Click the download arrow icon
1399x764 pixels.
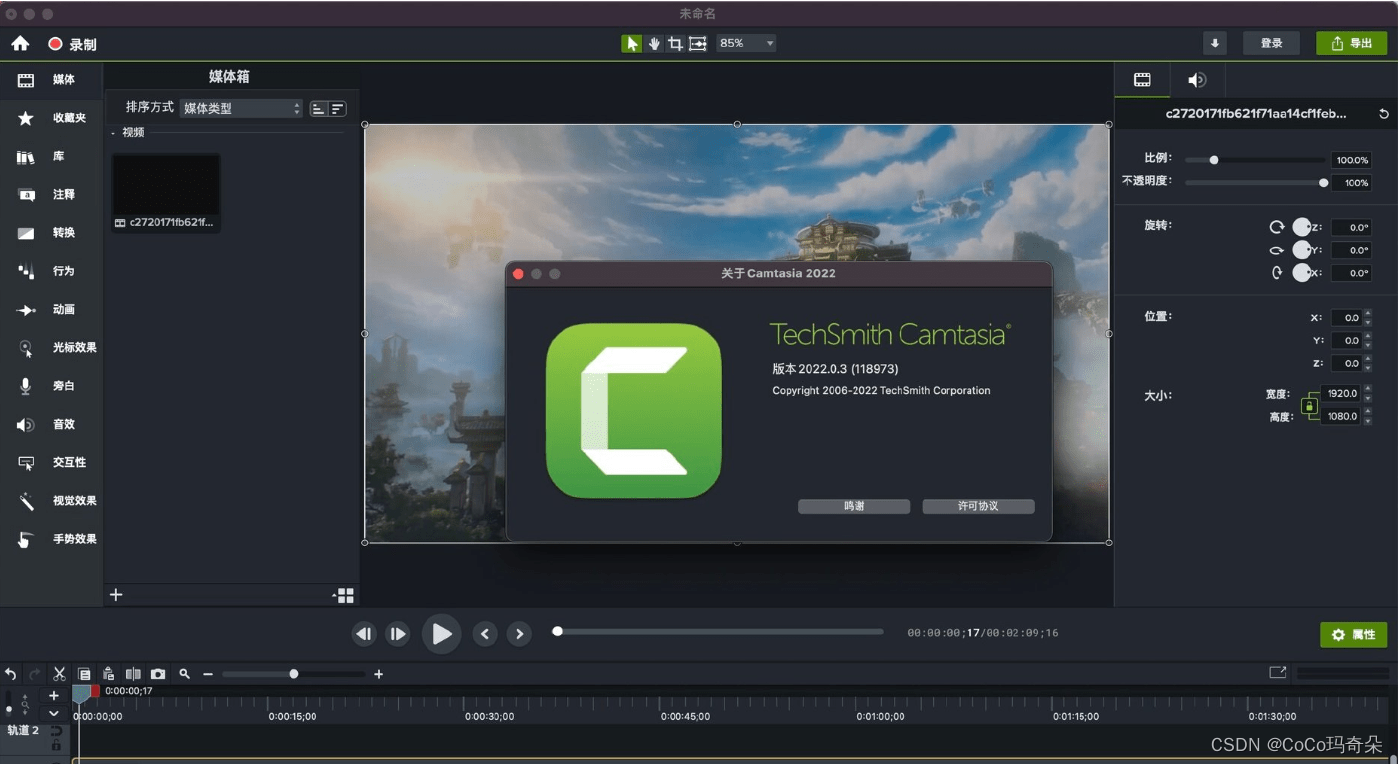point(1215,43)
